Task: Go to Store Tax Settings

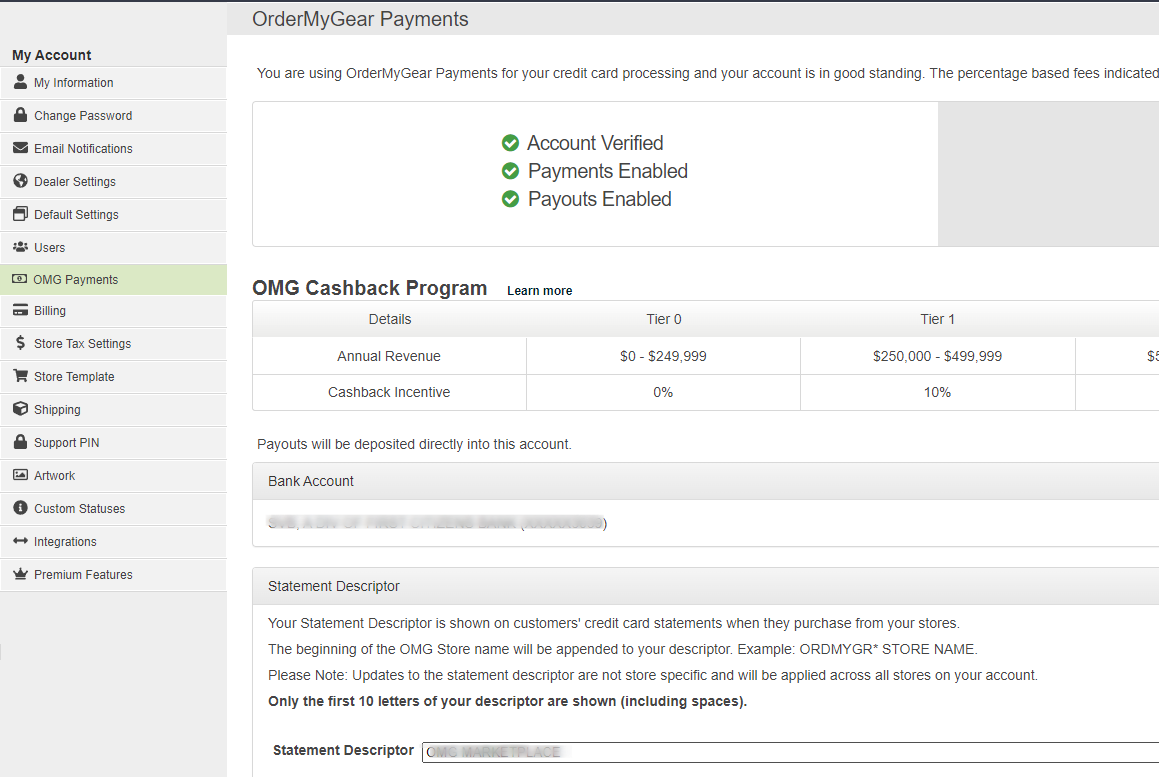Action: tap(114, 344)
